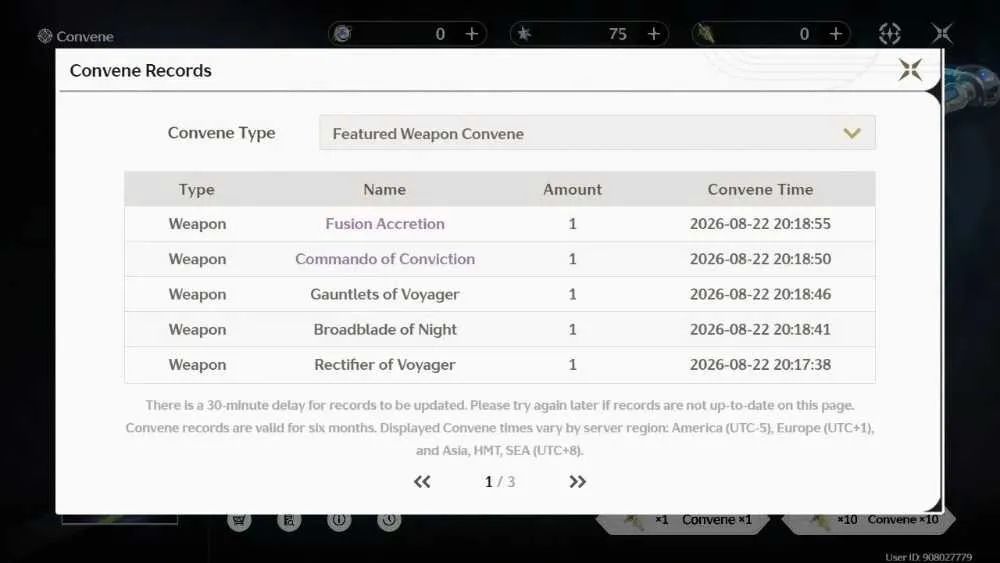Click the timestamp 2026-08-22 20:18:46
The width and height of the screenshot is (1000, 563).
[760, 295]
